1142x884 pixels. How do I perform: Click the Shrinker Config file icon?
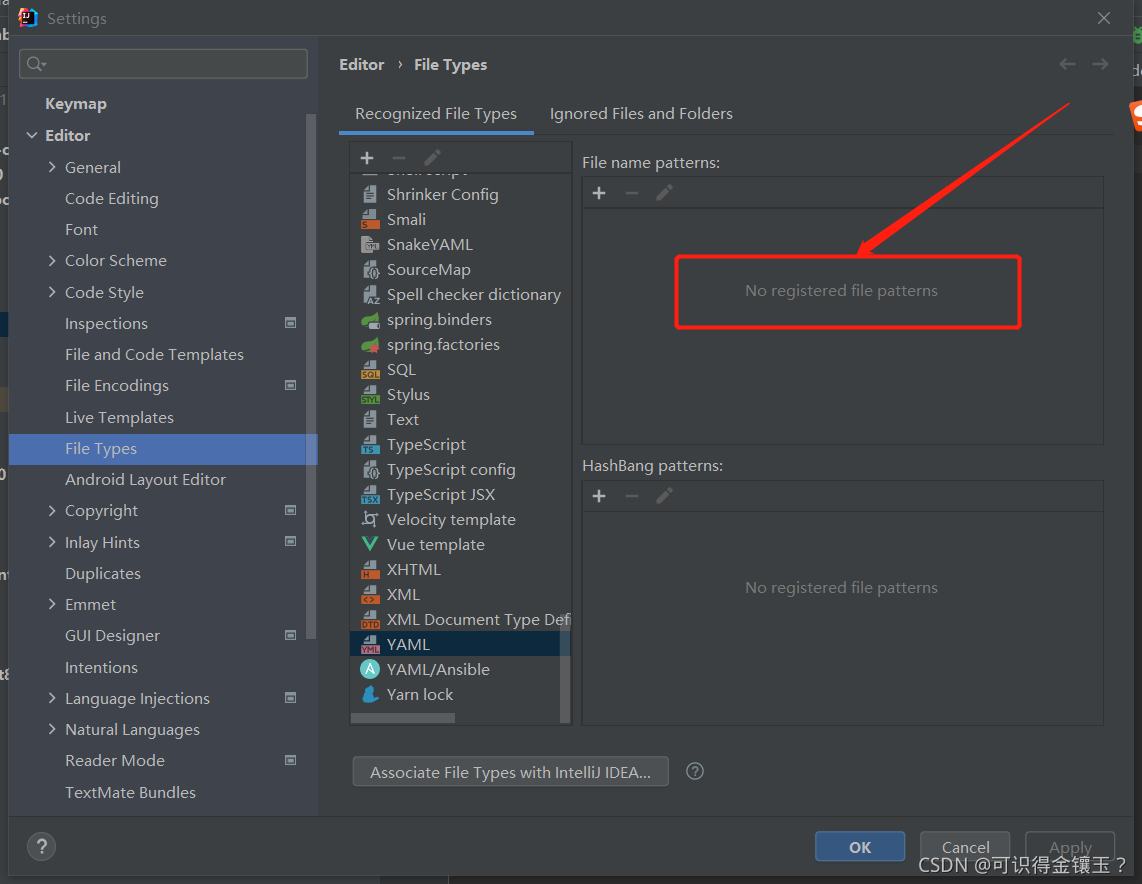(370, 194)
